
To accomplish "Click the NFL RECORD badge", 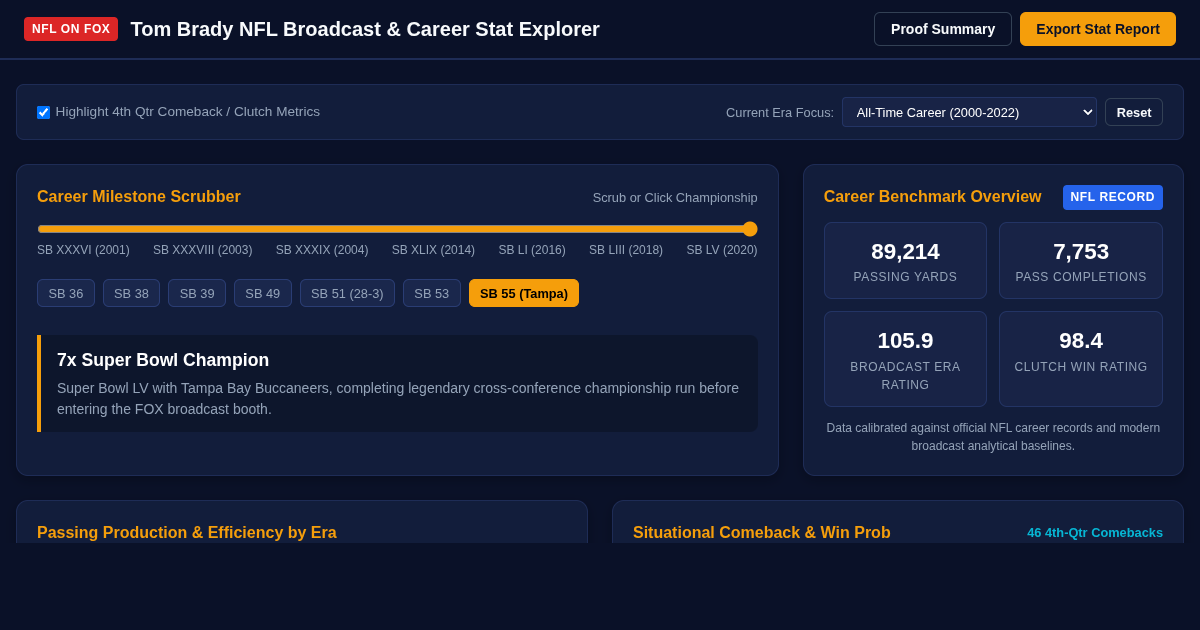I will [1113, 197].
